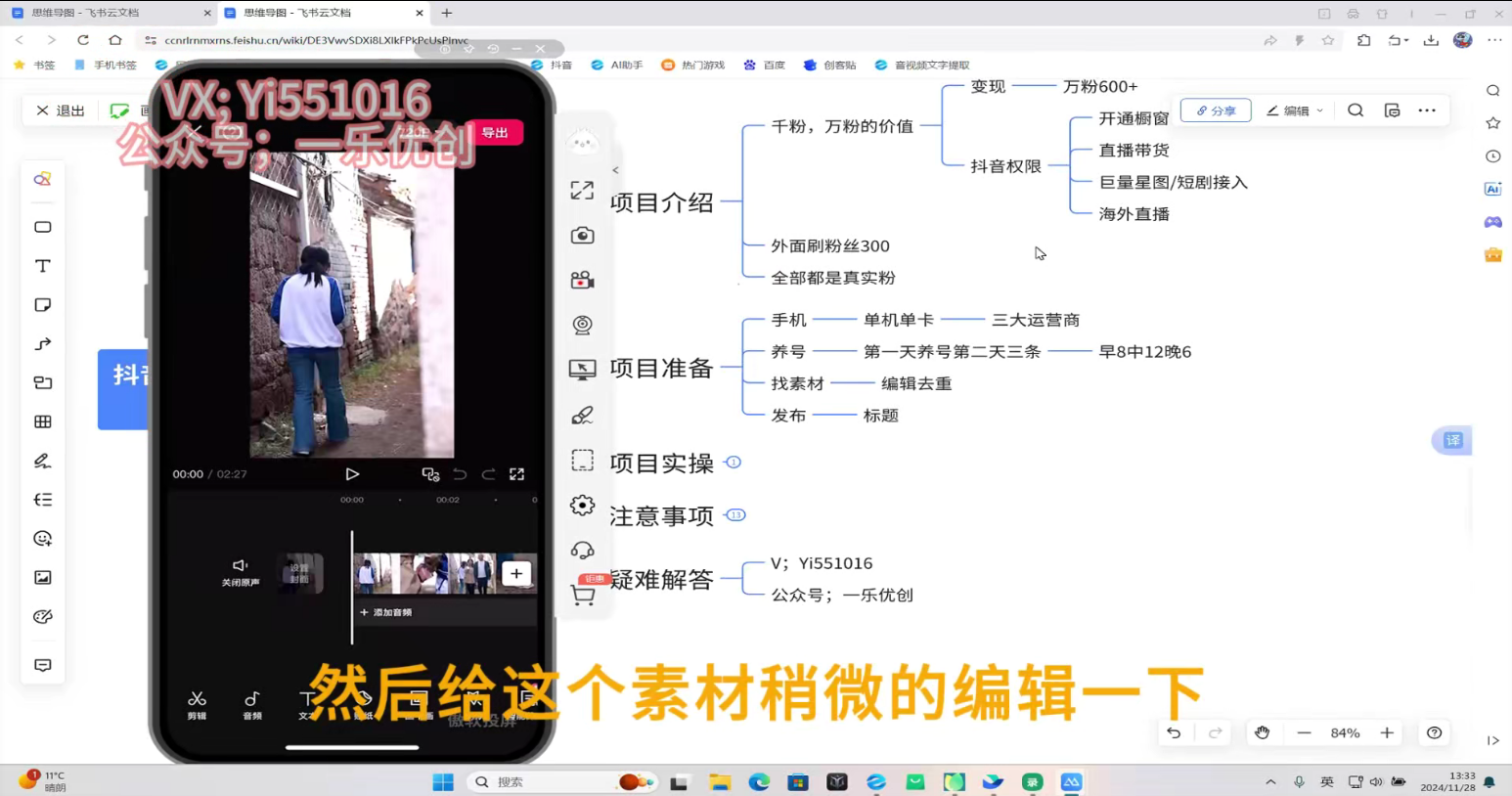Screen dimensions: 1512x796
Task: Open mirror toolbar settings gear
Action: 582,506
